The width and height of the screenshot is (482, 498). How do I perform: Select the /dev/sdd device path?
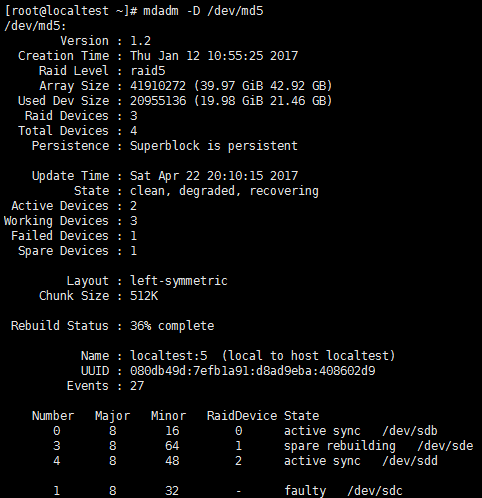410,461
